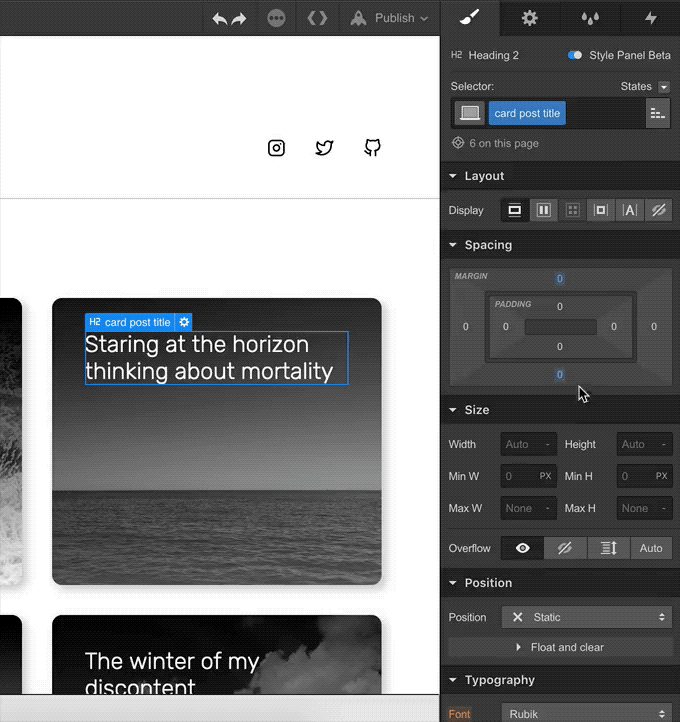680x722 pixels.
Task: Click the Min W input field
Action: point(520,476)
